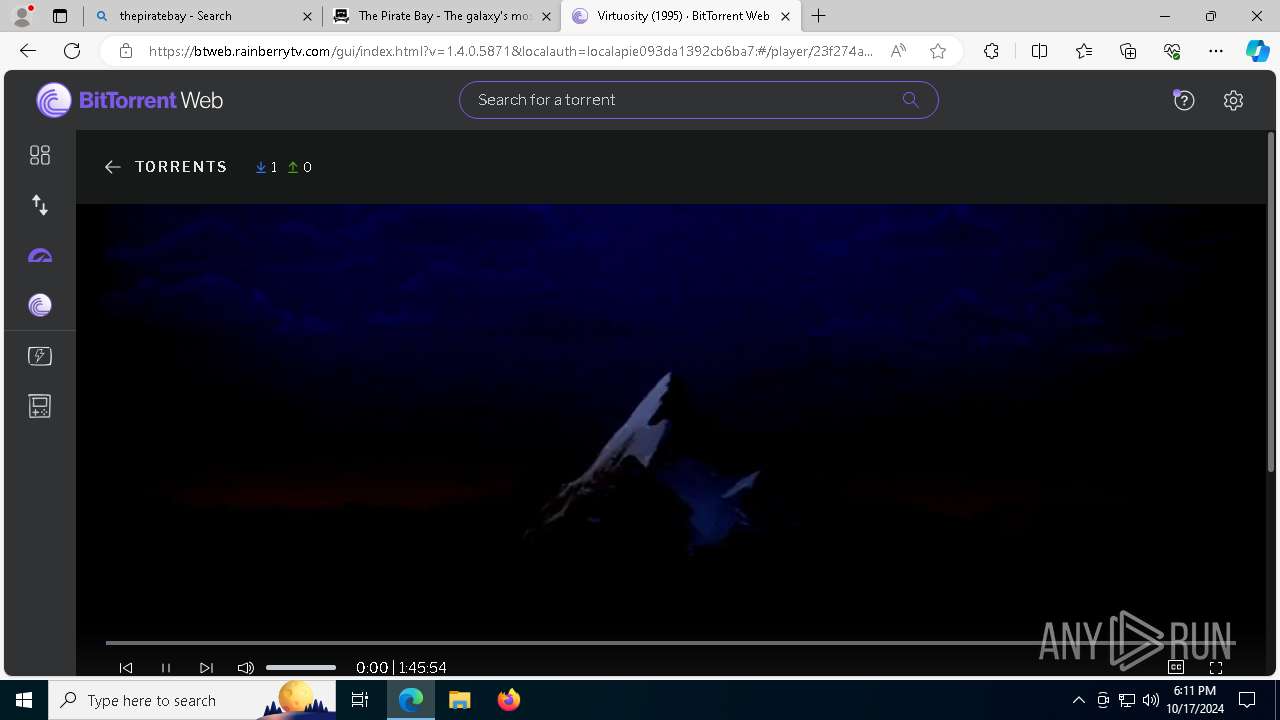
Task: Open the speed gauge sidebar icon
Action: pyautogui.click(x=40, y=256)
